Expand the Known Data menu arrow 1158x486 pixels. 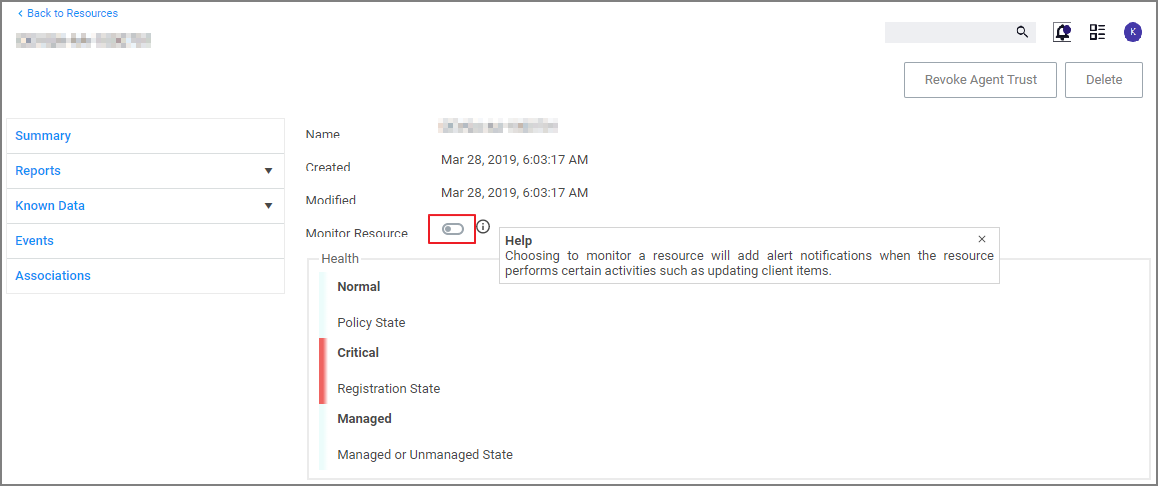click(269, 206)
